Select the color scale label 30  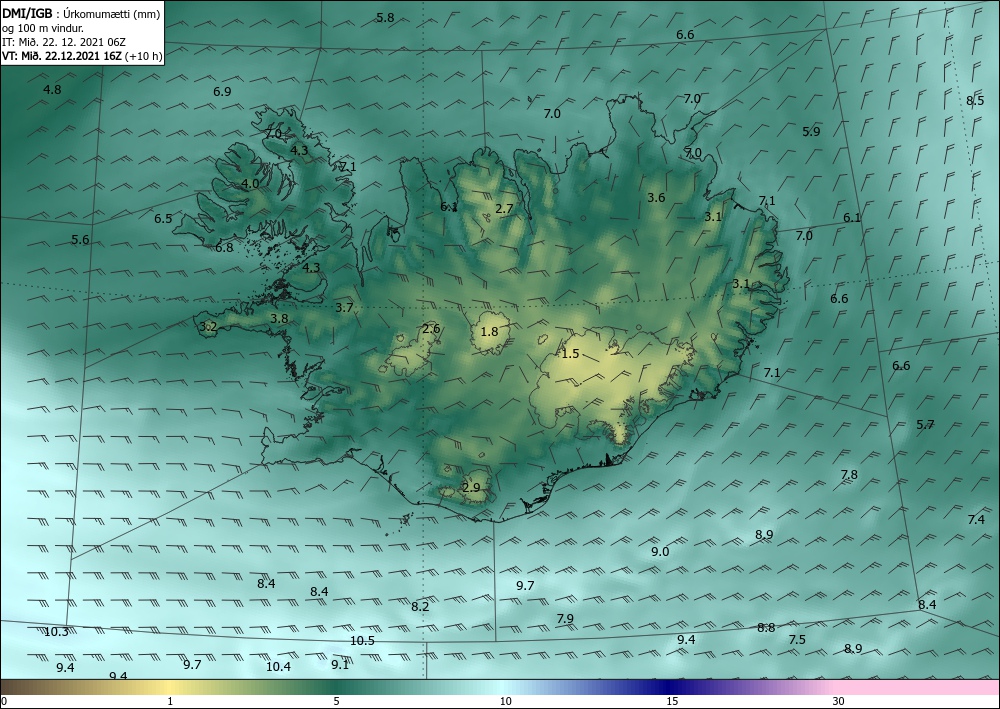click(x=839, y=702)
